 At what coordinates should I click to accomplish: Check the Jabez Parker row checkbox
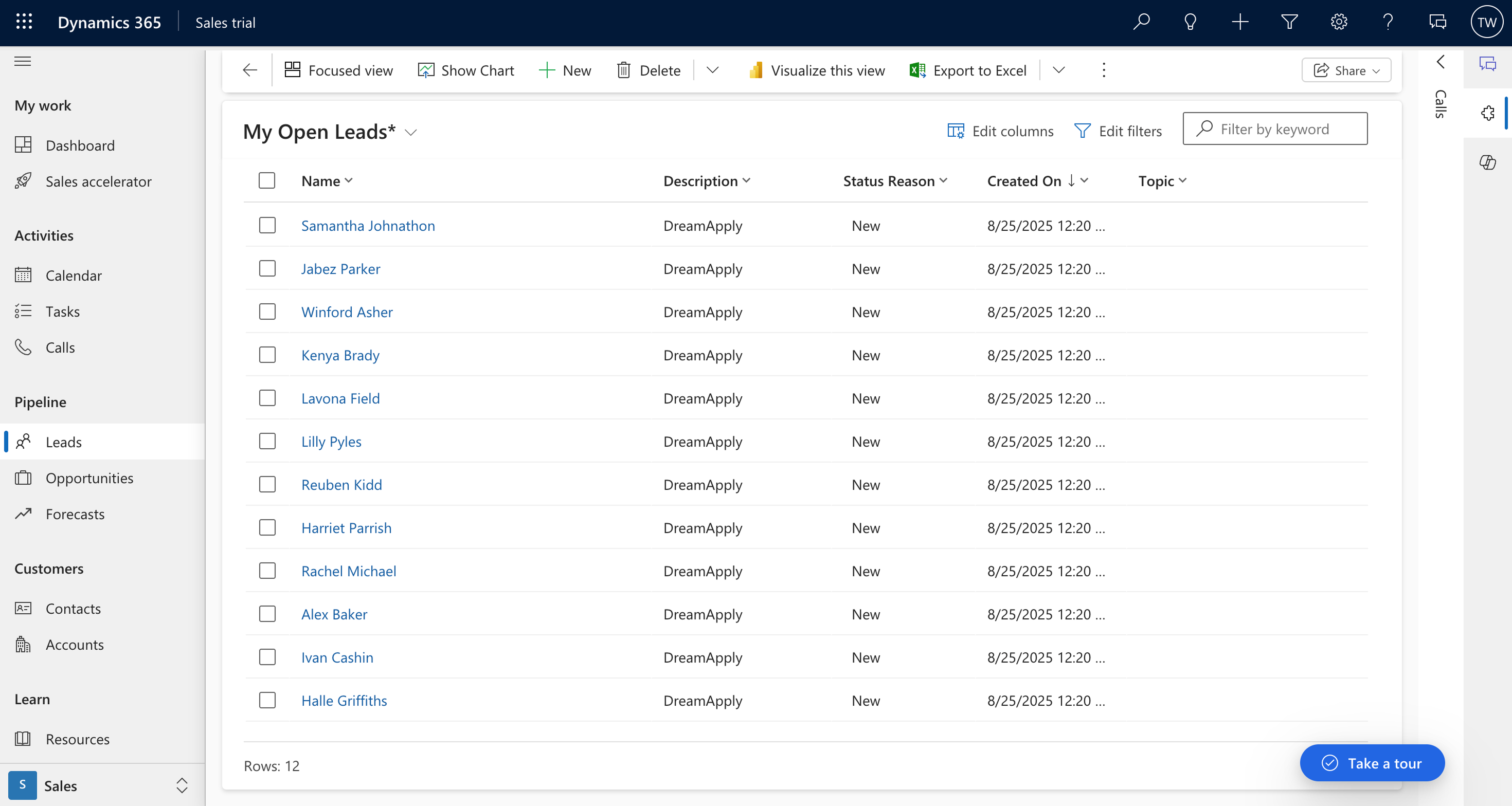267,269
